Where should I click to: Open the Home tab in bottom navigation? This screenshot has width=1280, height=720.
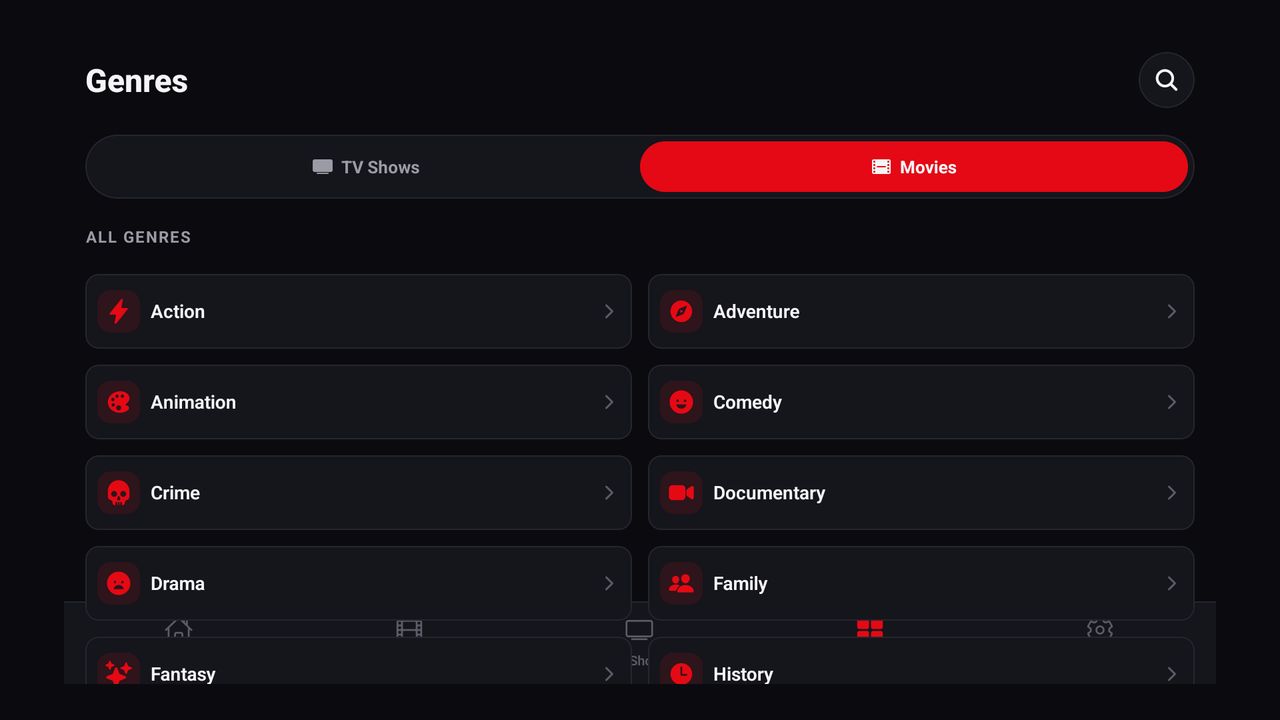[178, 628]
